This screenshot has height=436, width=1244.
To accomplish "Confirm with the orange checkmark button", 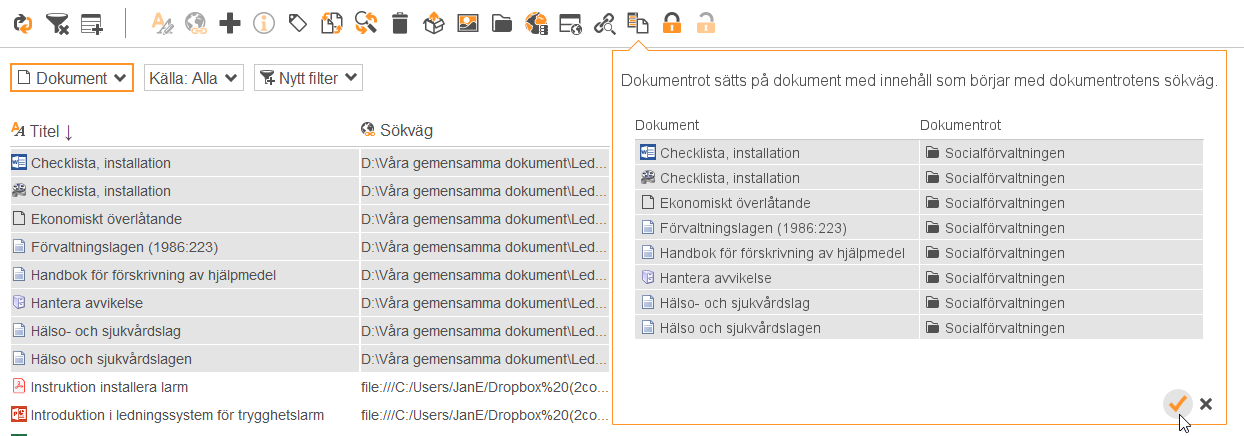I will [x=1178, y=404].
